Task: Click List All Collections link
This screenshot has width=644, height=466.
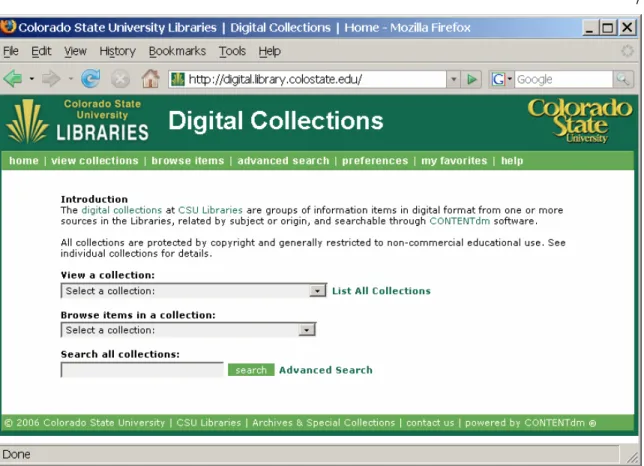Action: [381, 291]
